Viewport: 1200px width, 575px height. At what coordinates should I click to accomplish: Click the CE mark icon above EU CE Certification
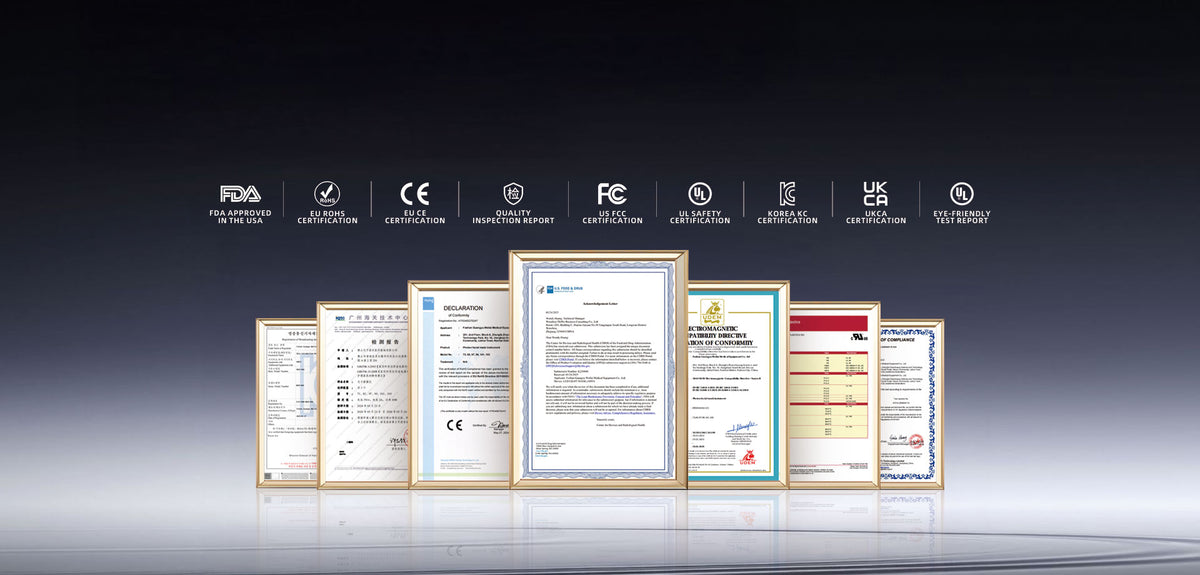tap(415, 194)
